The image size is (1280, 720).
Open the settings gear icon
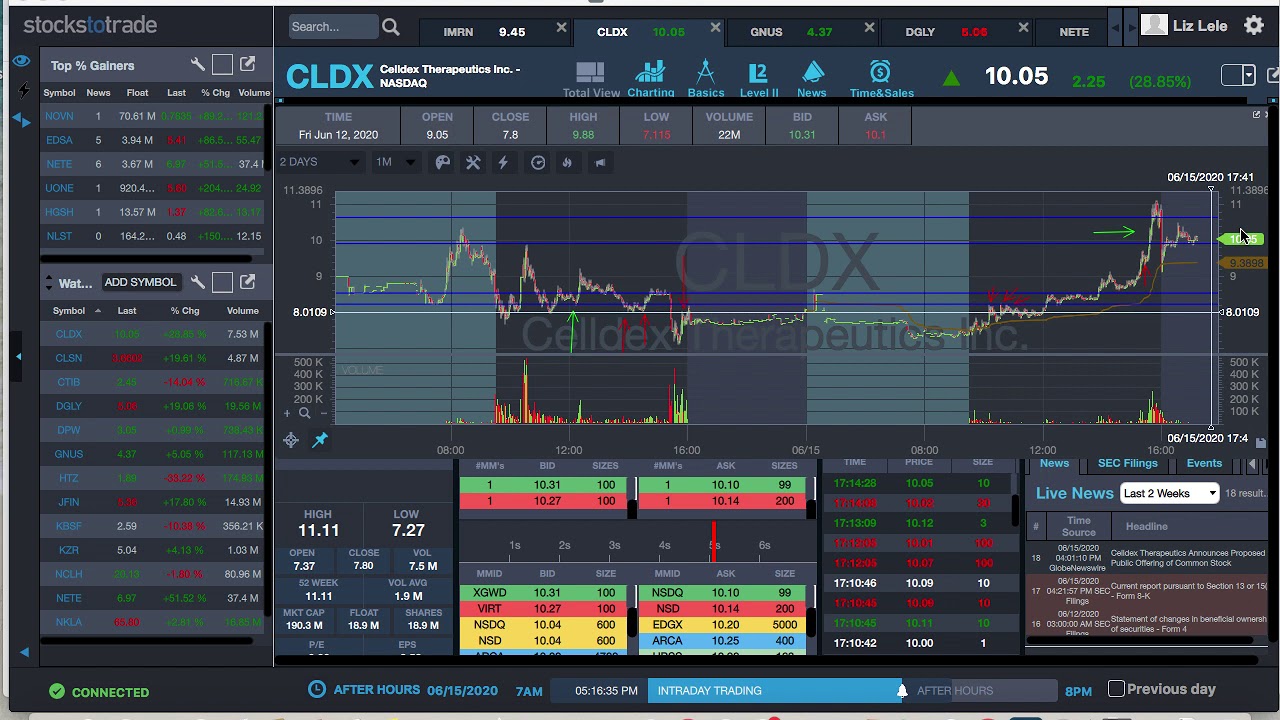(x=1253, y=26)
